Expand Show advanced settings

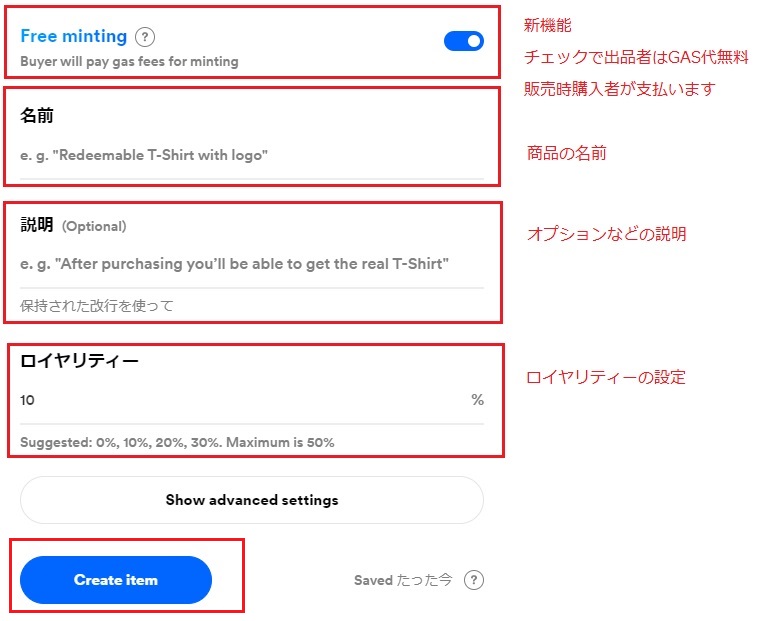(252, 500)
